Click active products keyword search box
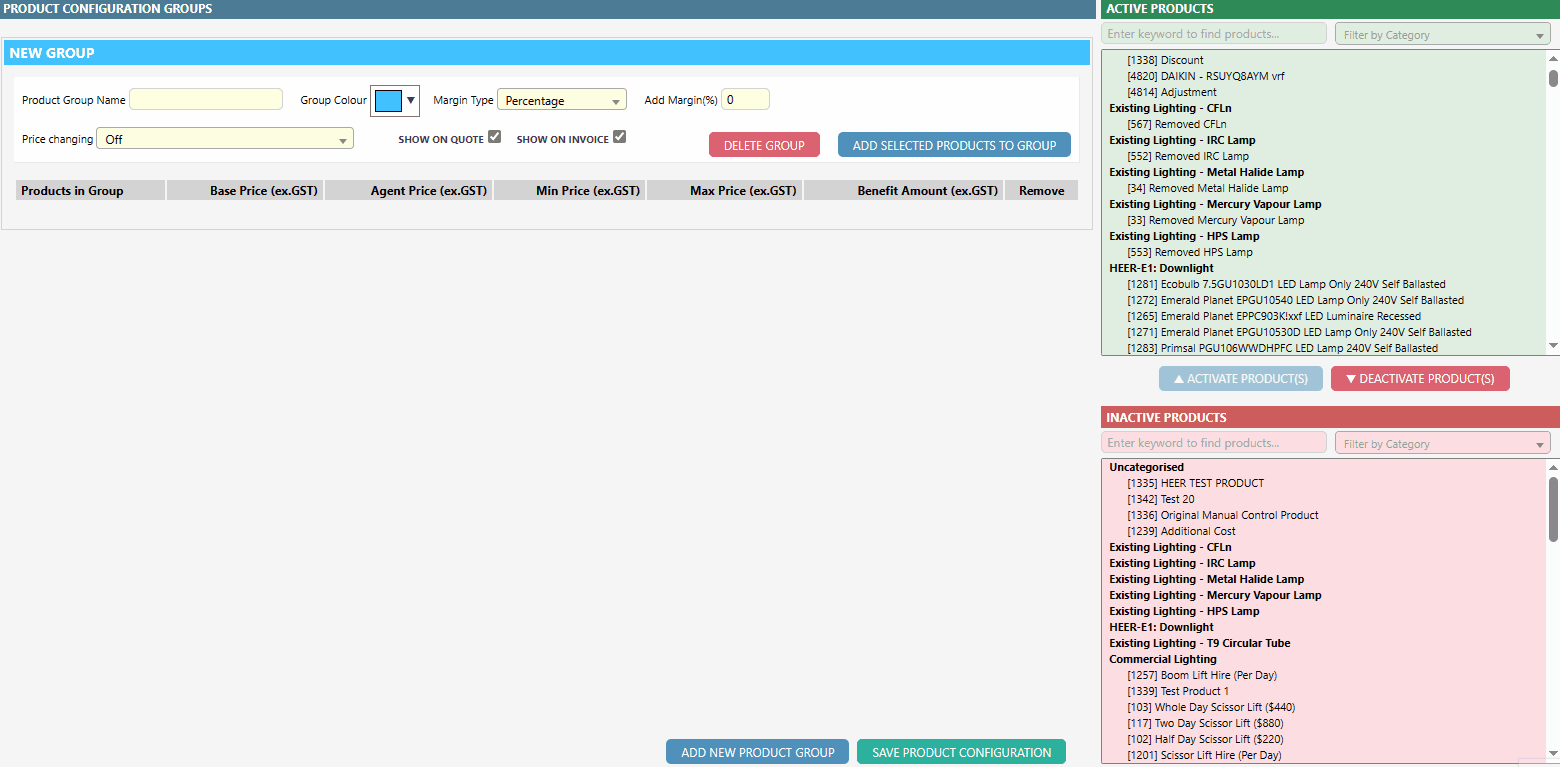This screenshot has width=1560, height=767. pyautogui.click(x=1213, y=34)
